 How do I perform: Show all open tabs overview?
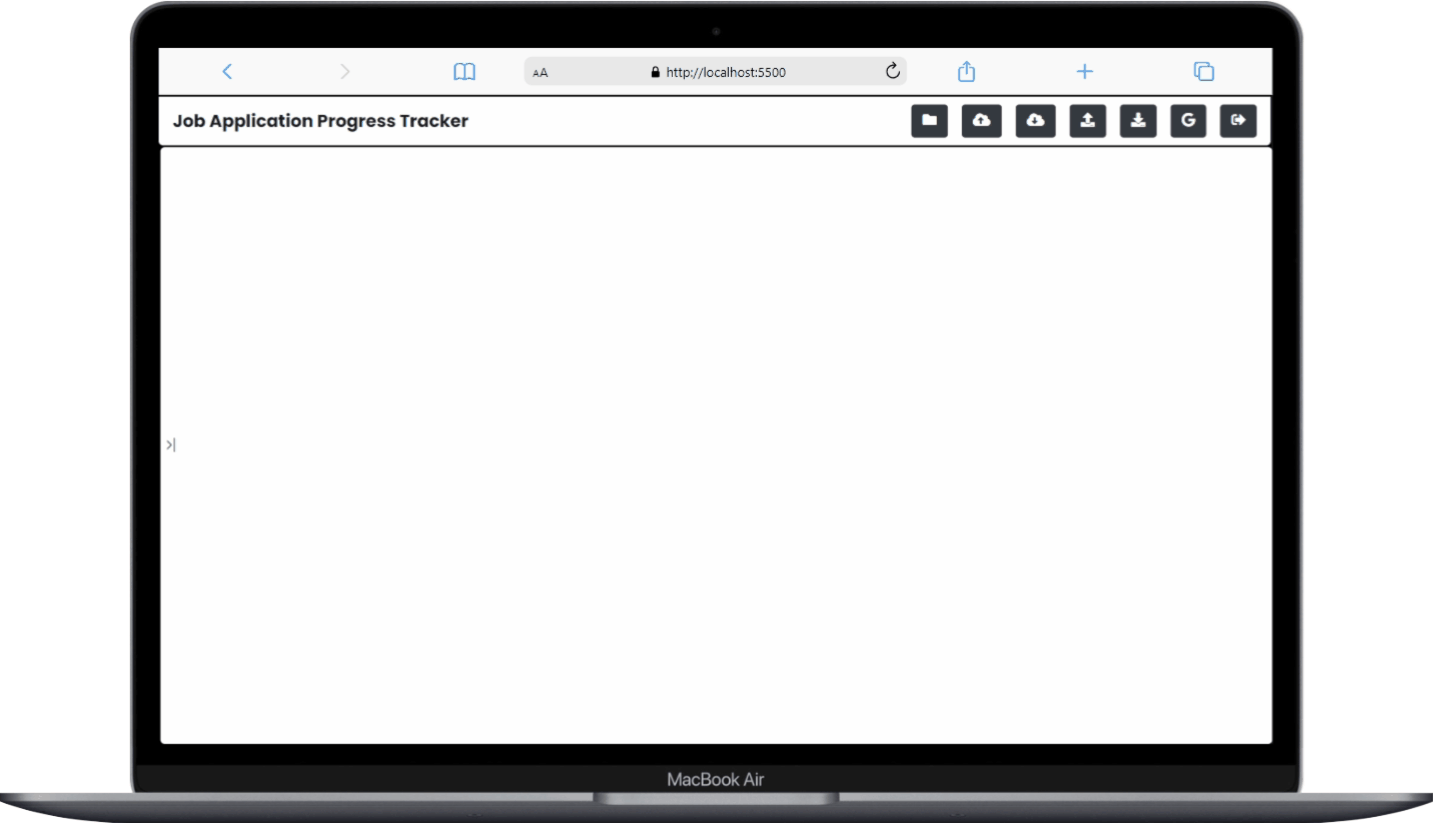click(1204, 71)
